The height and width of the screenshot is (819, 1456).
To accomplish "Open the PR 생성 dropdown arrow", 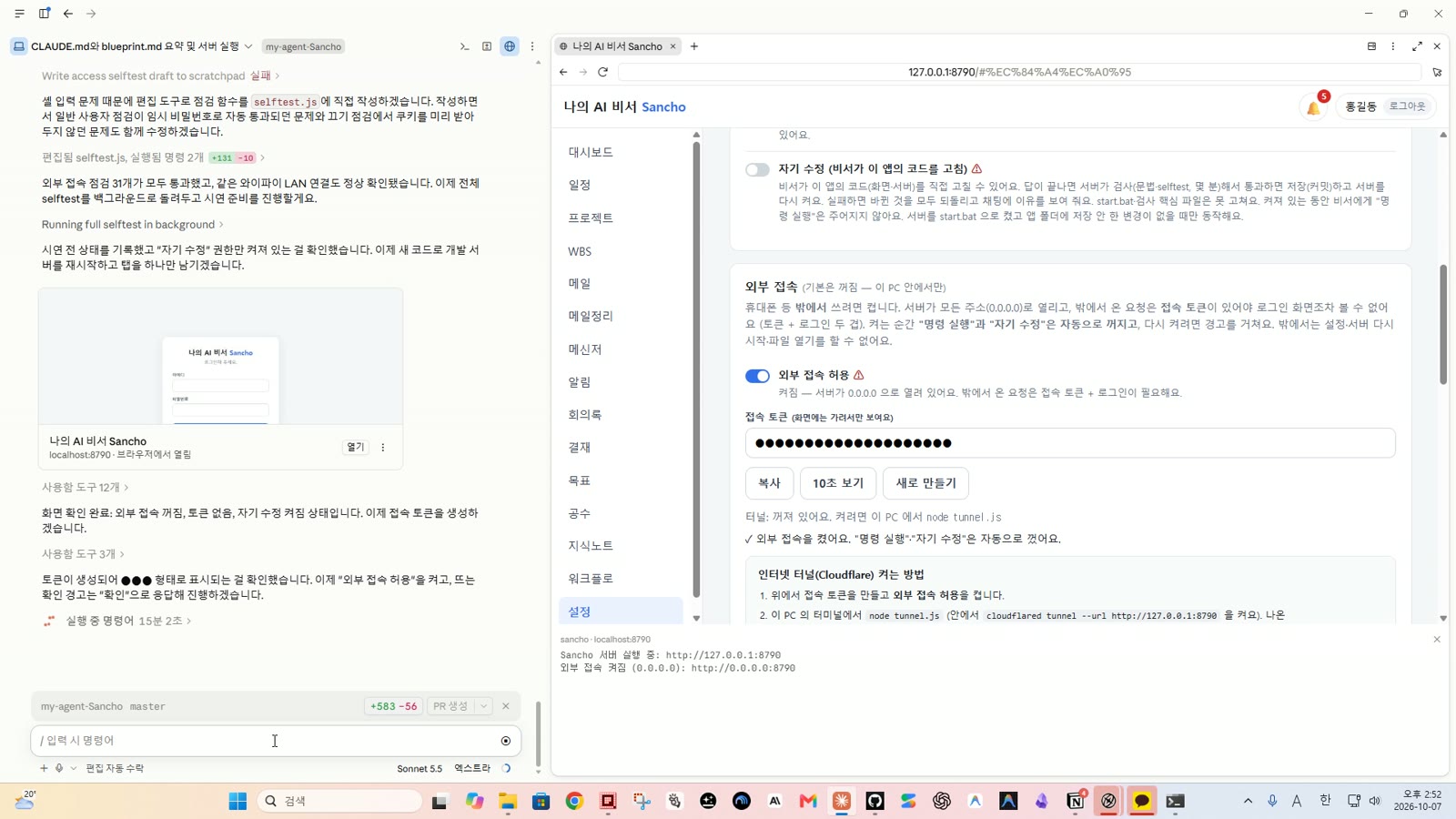I will tap(484, 706).
